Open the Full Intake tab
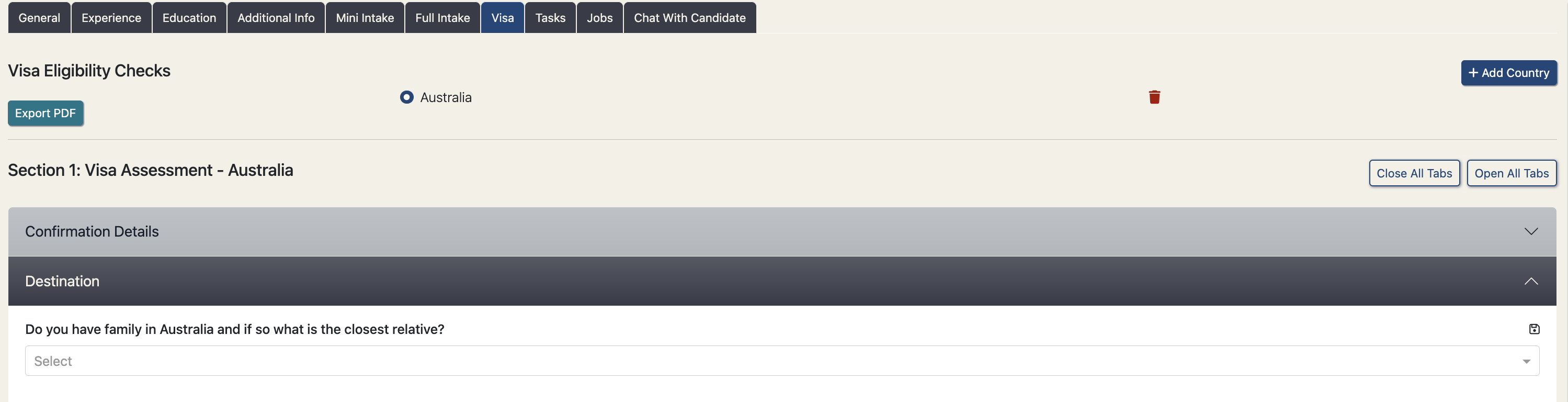Image resolution: width=1568 pixels, height=402 pixels. pyautogui.click(x=442, y=18)
